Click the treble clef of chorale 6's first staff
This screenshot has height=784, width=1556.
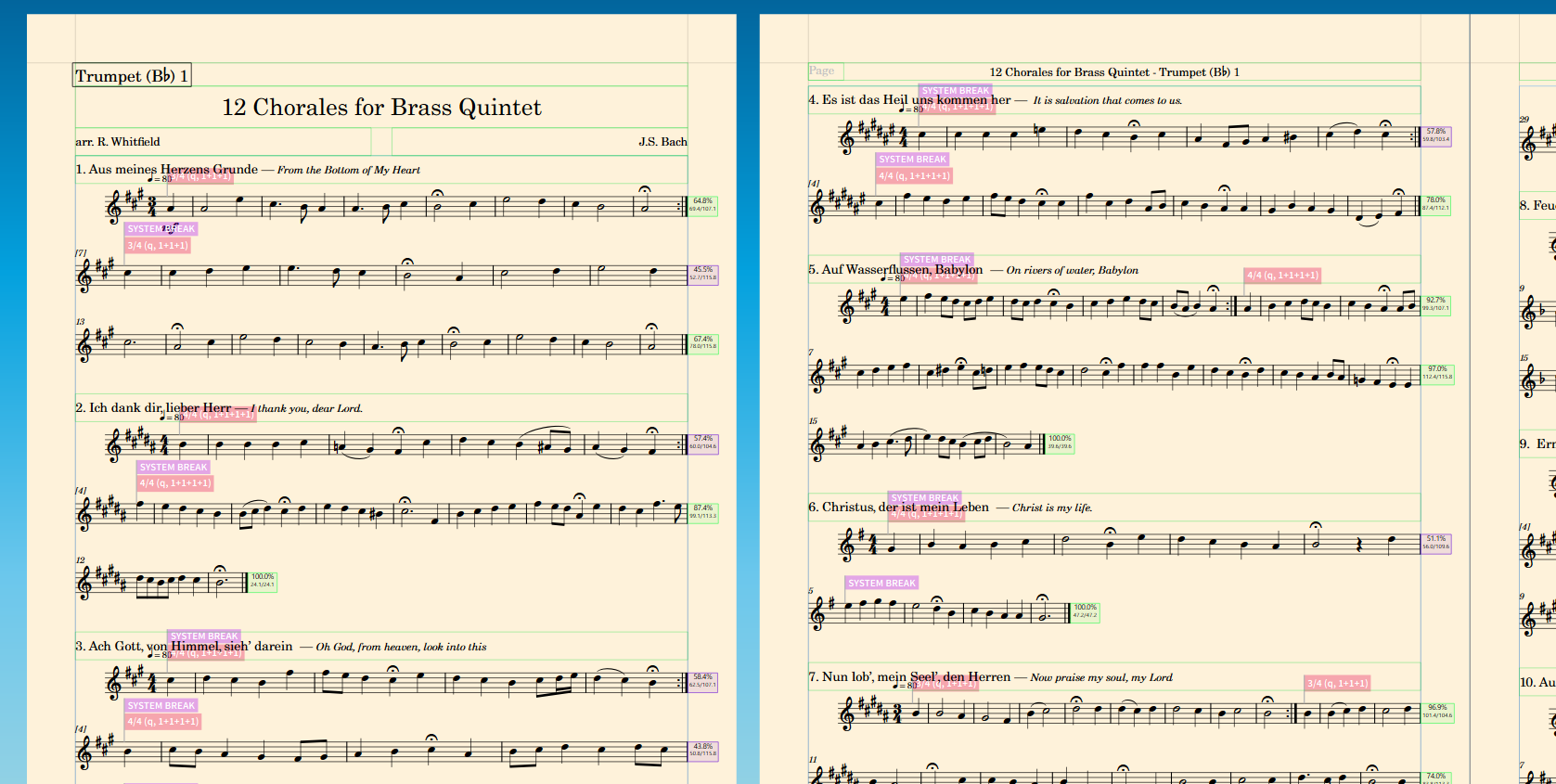pos(846,544)
